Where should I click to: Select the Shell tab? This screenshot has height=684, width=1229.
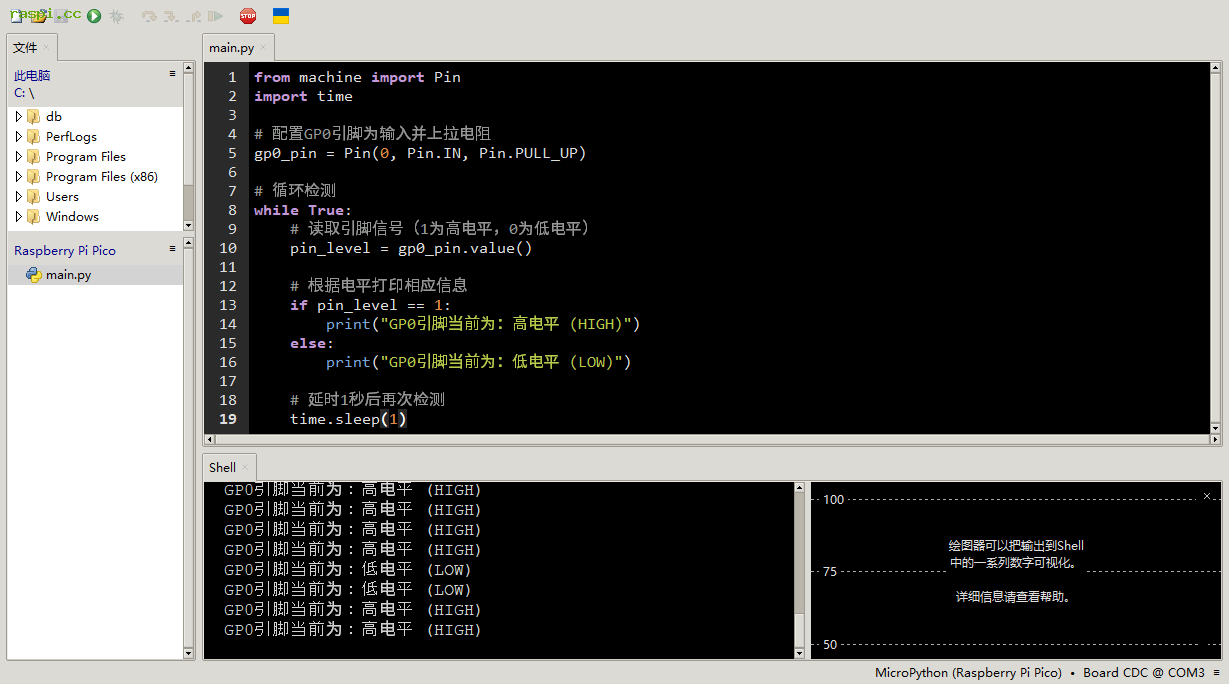point(222,467)
